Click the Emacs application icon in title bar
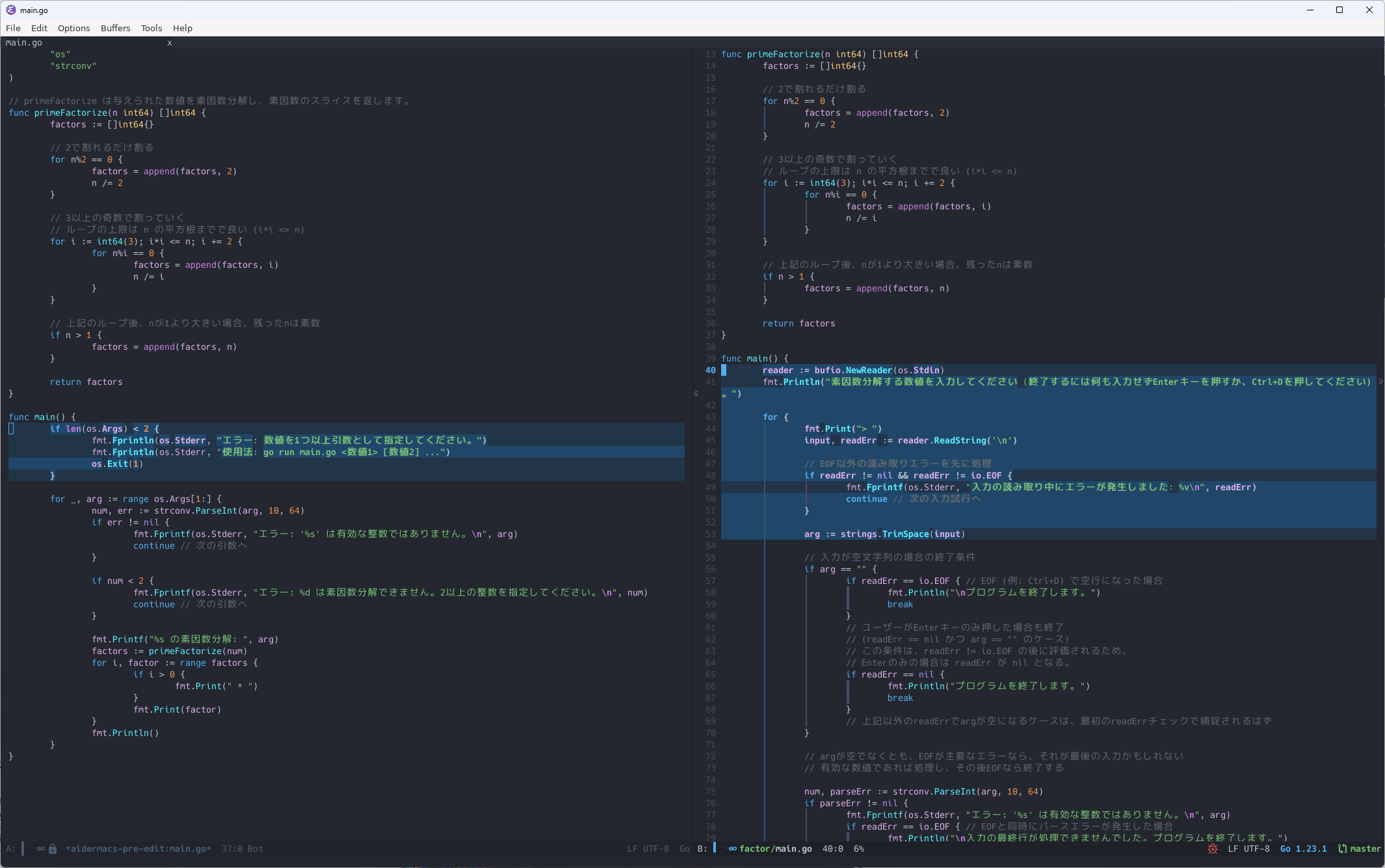 (10, 10)
